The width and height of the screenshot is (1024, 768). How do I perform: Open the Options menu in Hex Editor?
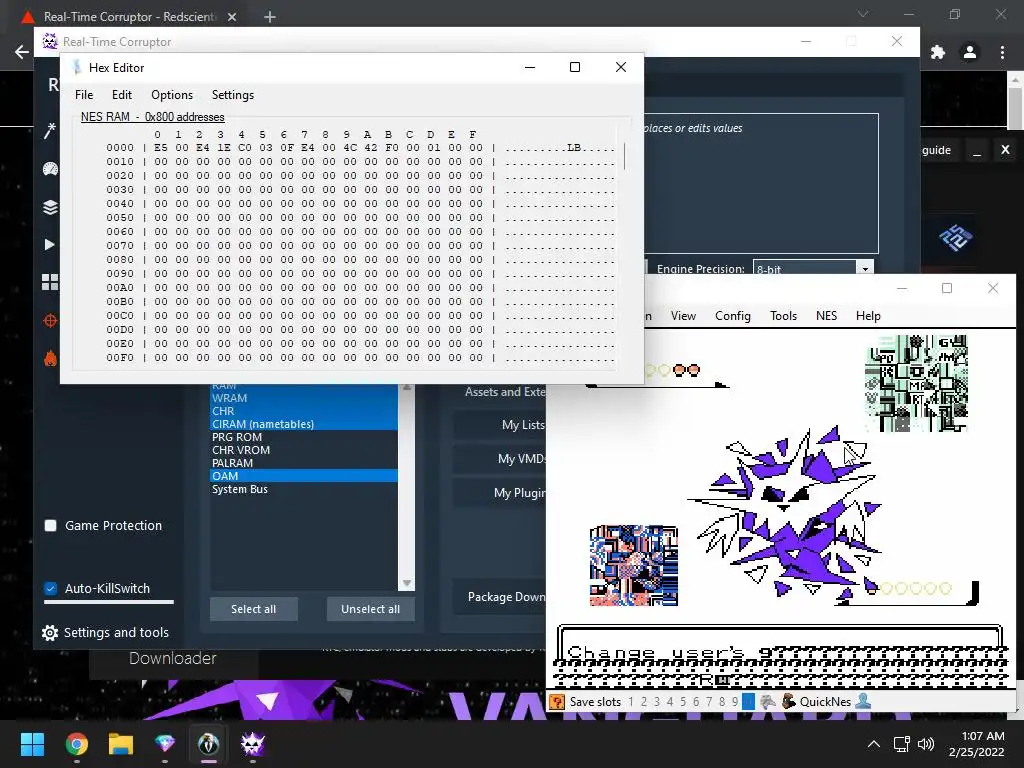[172, 95]
